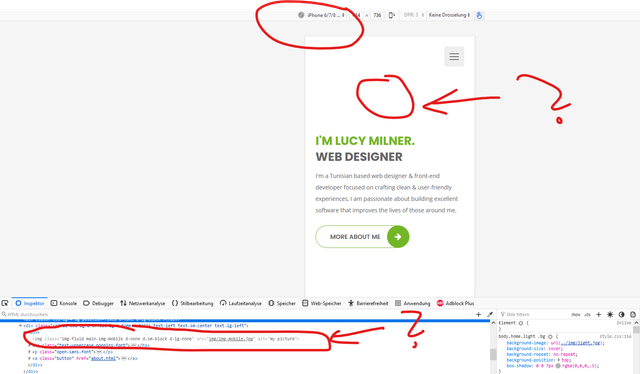
Task: Click the viewport height field showing 736
Action: click(377, 15)
